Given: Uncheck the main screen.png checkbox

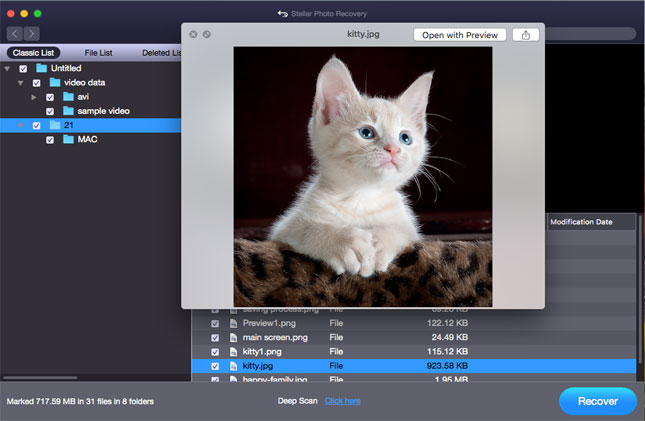Looking at the screenshot, I should (x=215, y=338).
